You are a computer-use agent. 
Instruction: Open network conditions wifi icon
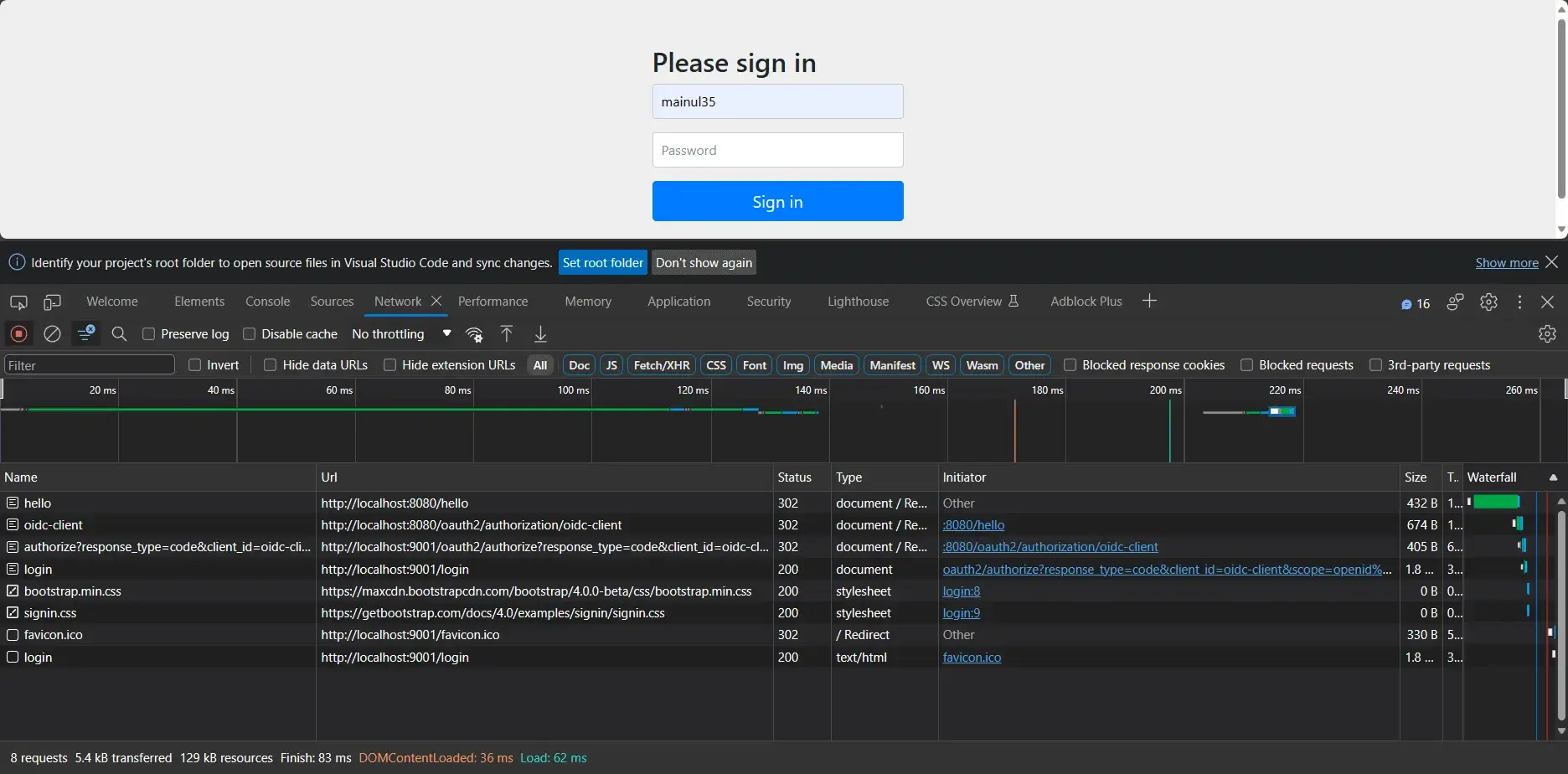tap(475, 334)
